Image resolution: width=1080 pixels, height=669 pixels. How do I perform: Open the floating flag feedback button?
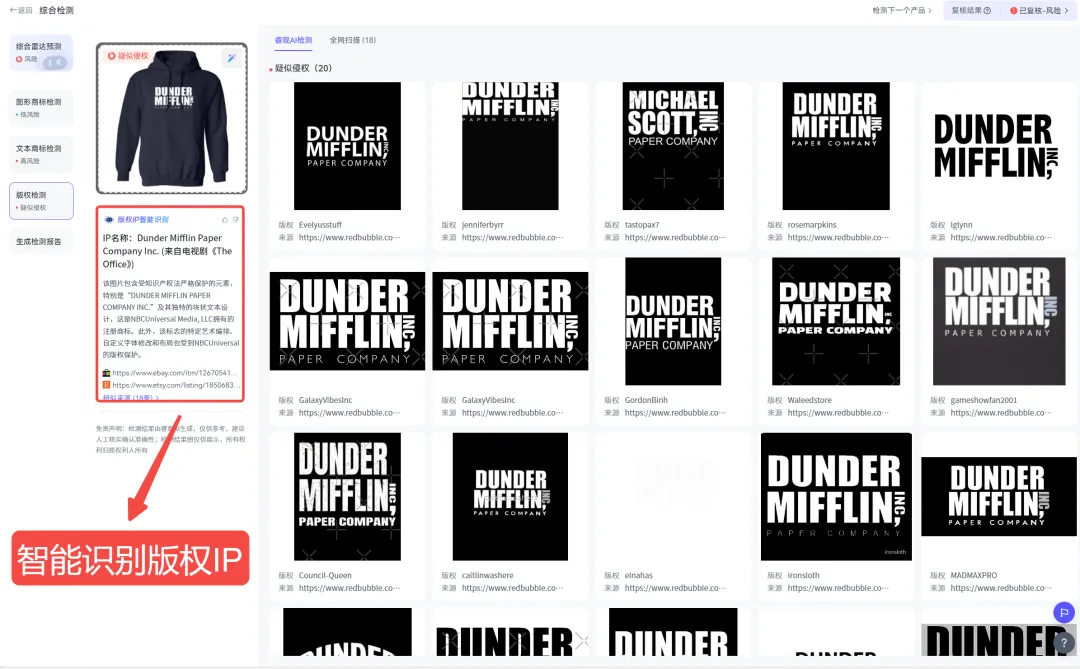click(x=1063, y=612)
